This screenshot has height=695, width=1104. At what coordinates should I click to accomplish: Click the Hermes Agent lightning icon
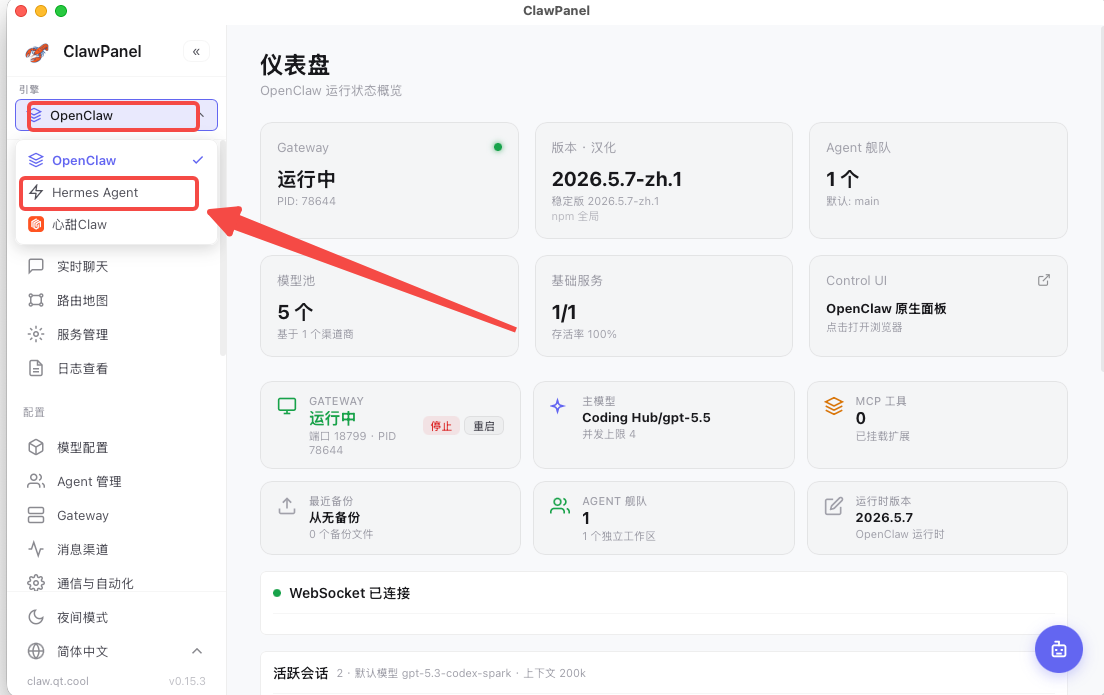(x=36, y=192)
